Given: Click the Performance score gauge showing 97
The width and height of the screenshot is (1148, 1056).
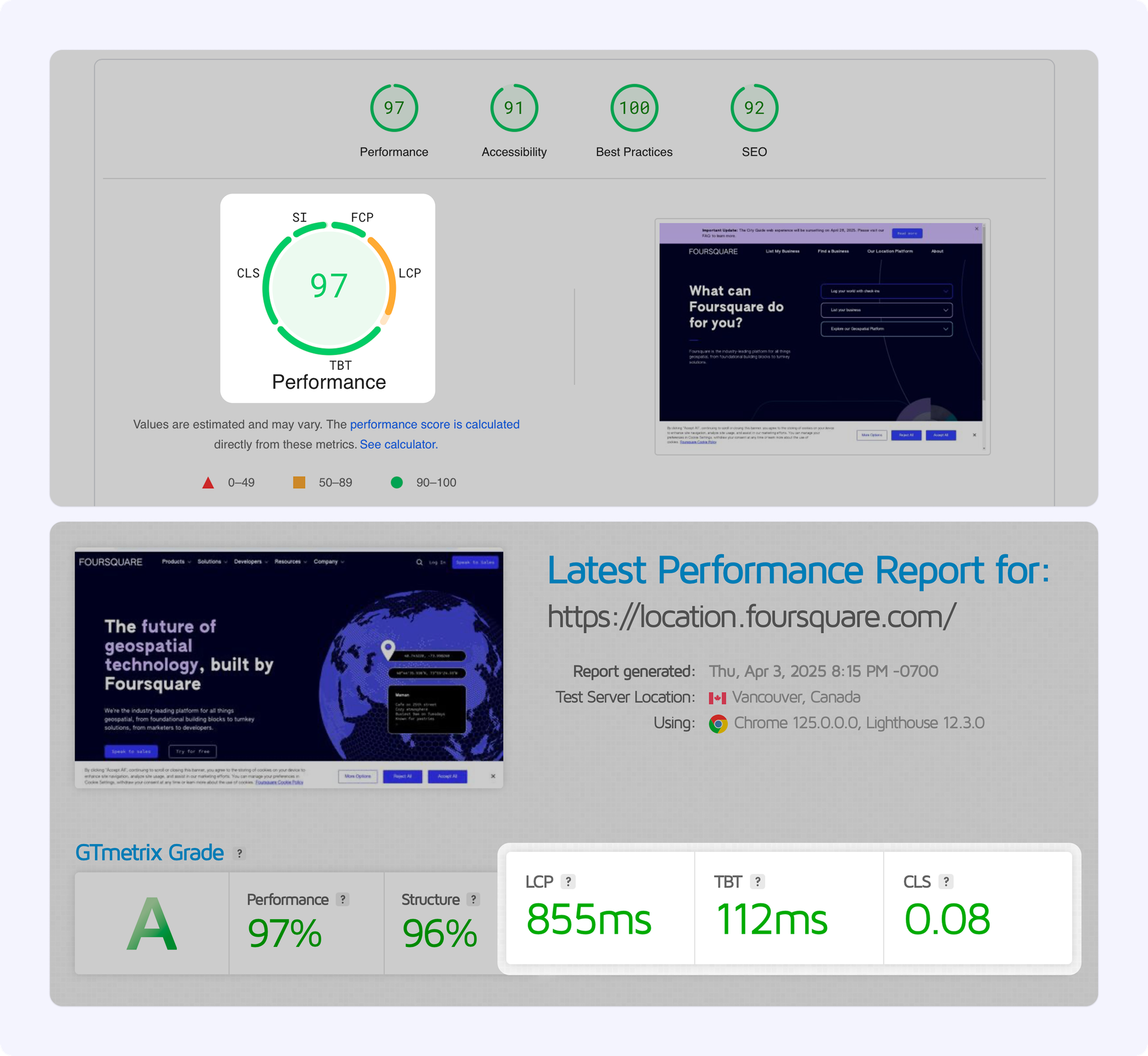Looking at the screenshot, I should (x=394, y=108).
